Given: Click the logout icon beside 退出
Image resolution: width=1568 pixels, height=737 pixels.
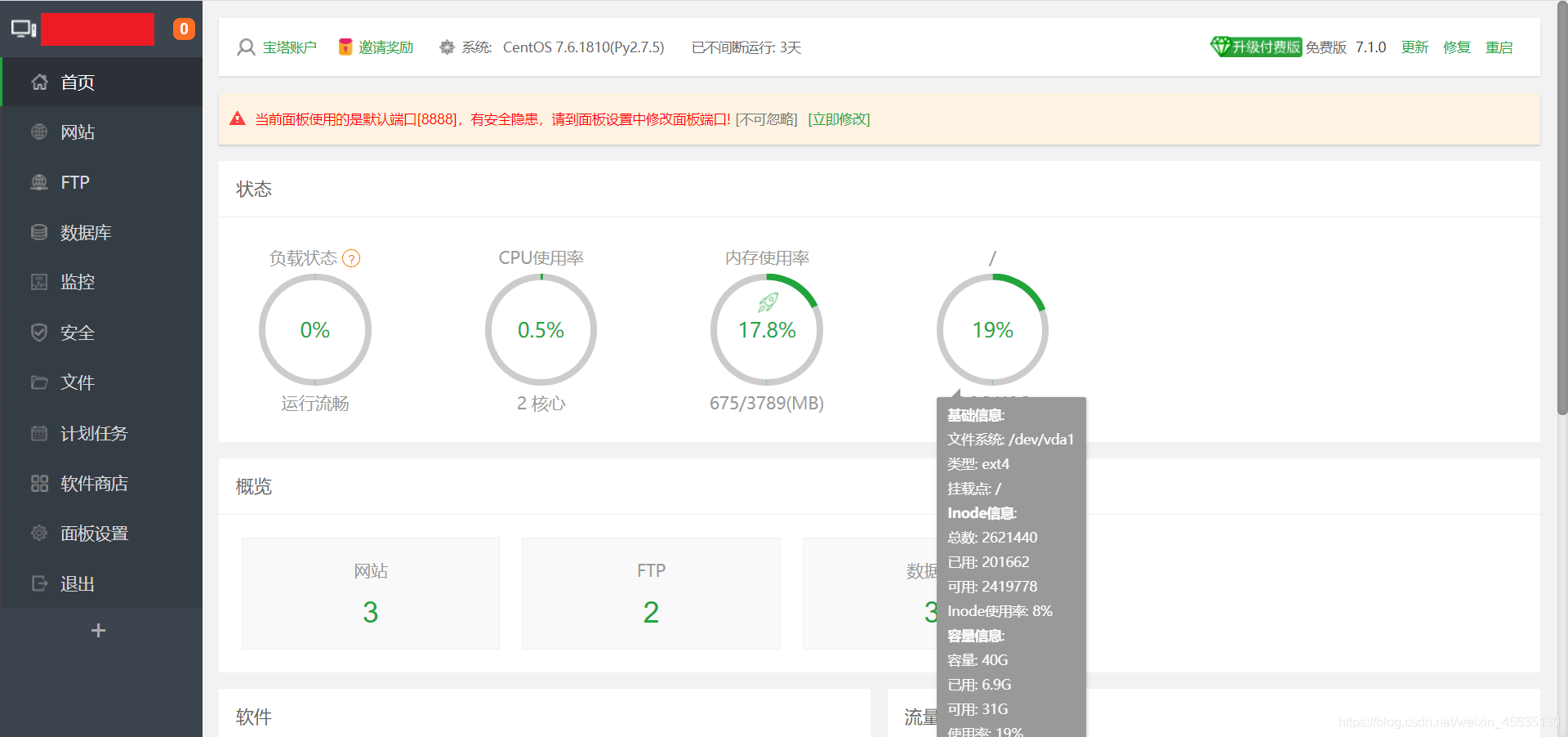Looking at the screenshot, I should [x=39, y=583].
